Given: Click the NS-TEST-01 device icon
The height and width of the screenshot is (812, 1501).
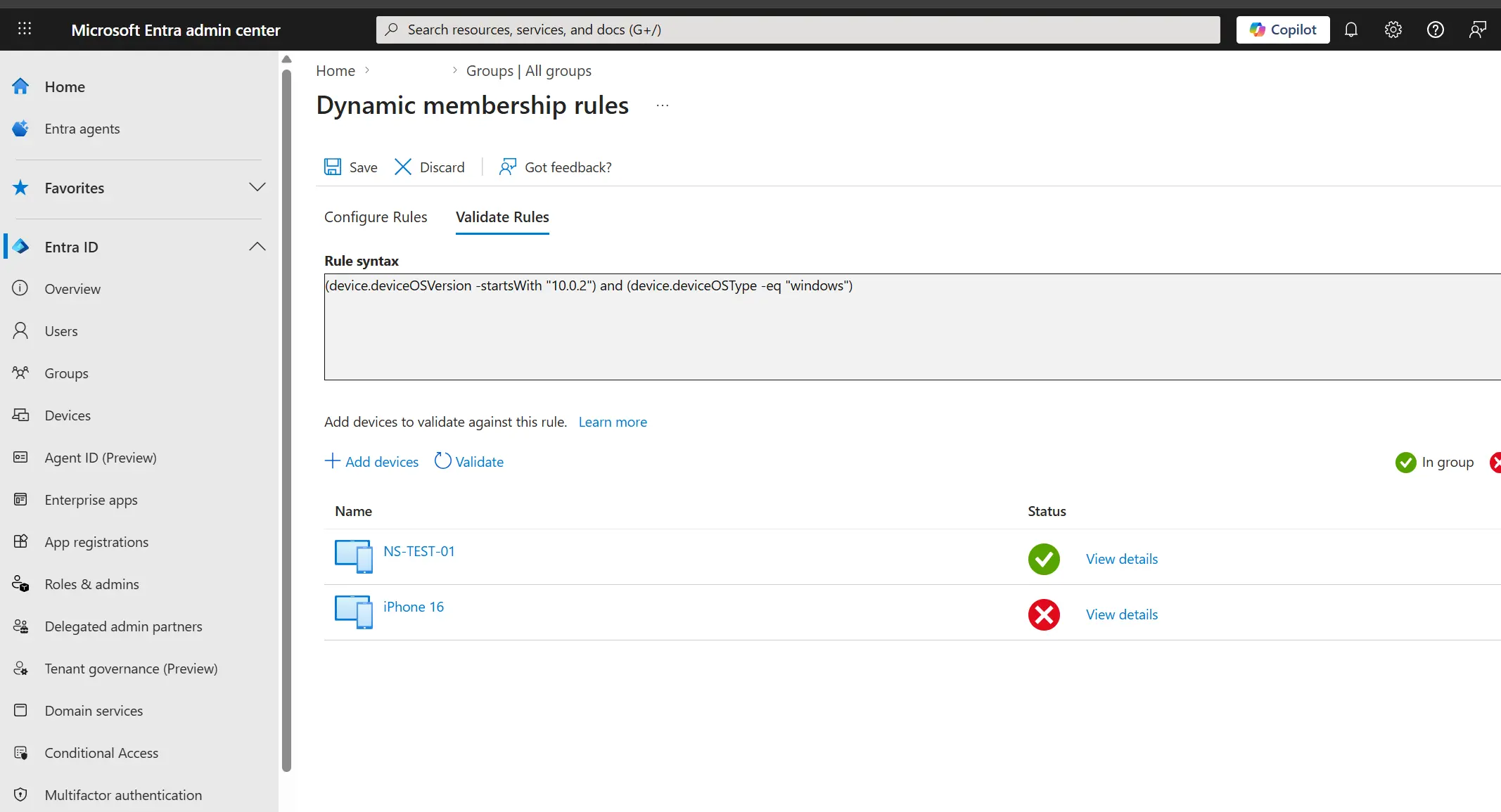Looking at the screenshot, I should pos(354,557).
